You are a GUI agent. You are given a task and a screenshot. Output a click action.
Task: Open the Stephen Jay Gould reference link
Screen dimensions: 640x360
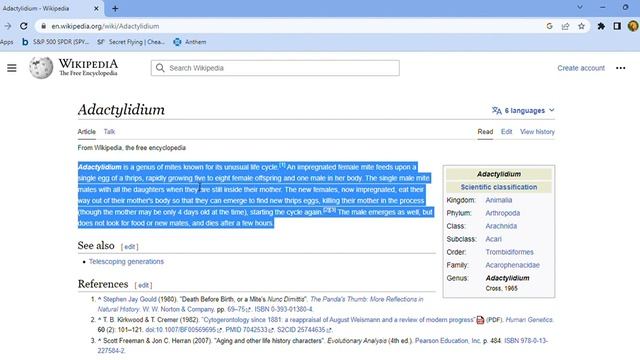(130, 299)
